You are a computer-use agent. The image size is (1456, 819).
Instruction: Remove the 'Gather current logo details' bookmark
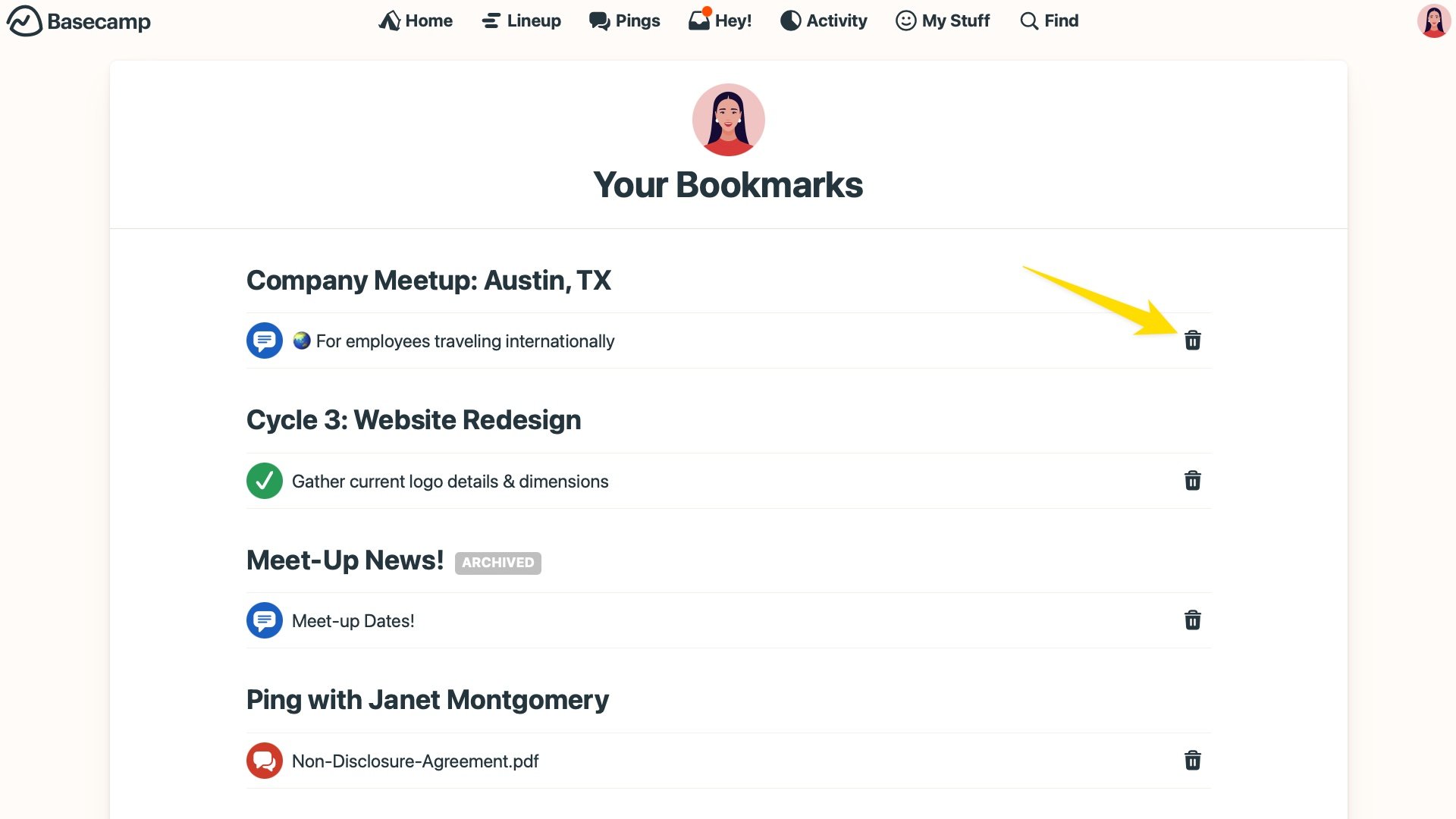pos(1192,481)
